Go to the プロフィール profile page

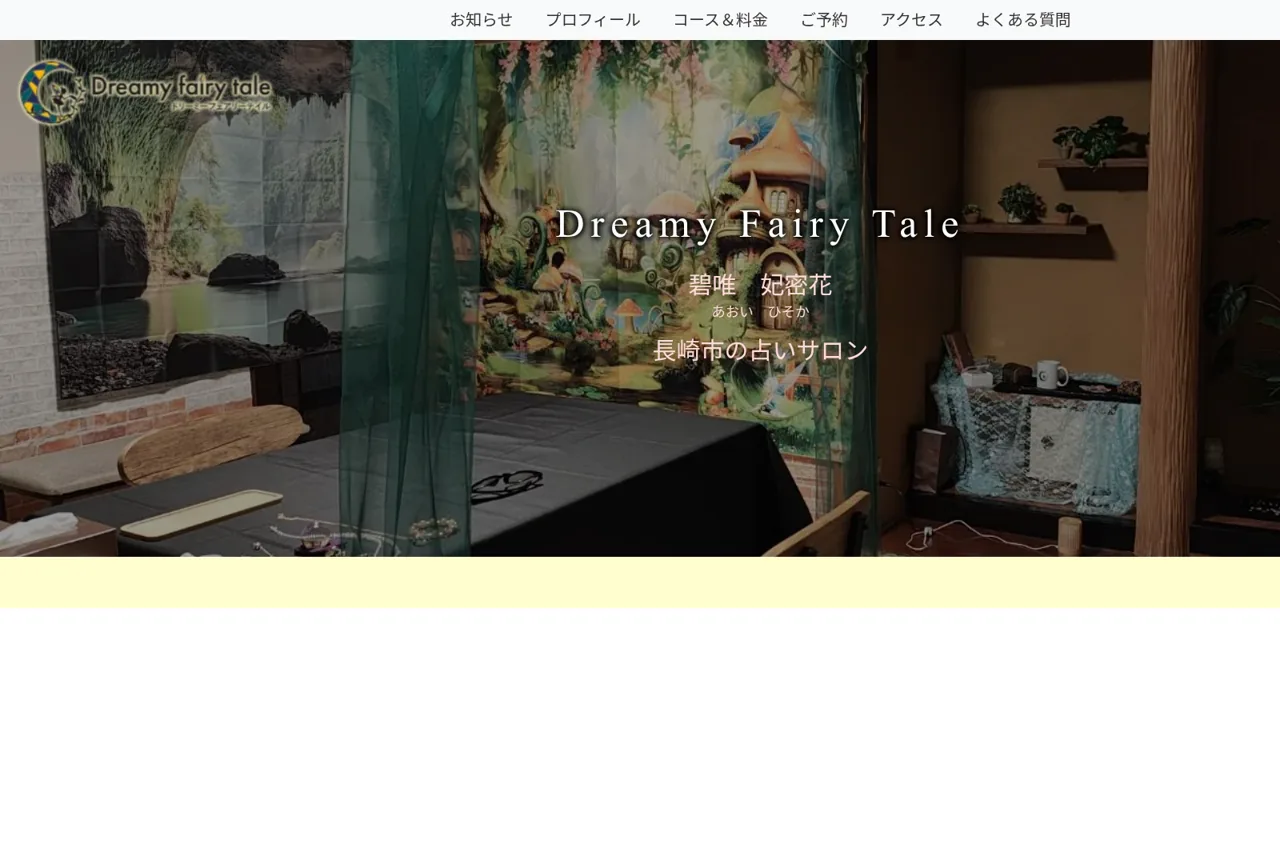click(593, 20)
